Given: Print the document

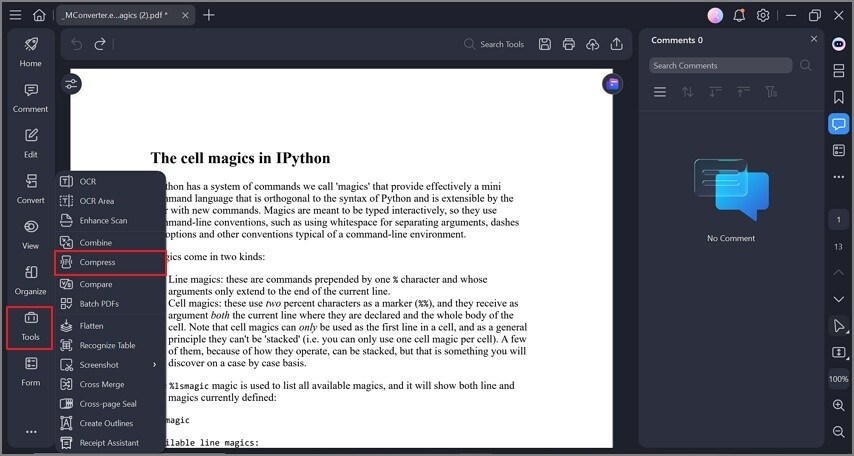Looking at the screenshot, I should point(569,44).
